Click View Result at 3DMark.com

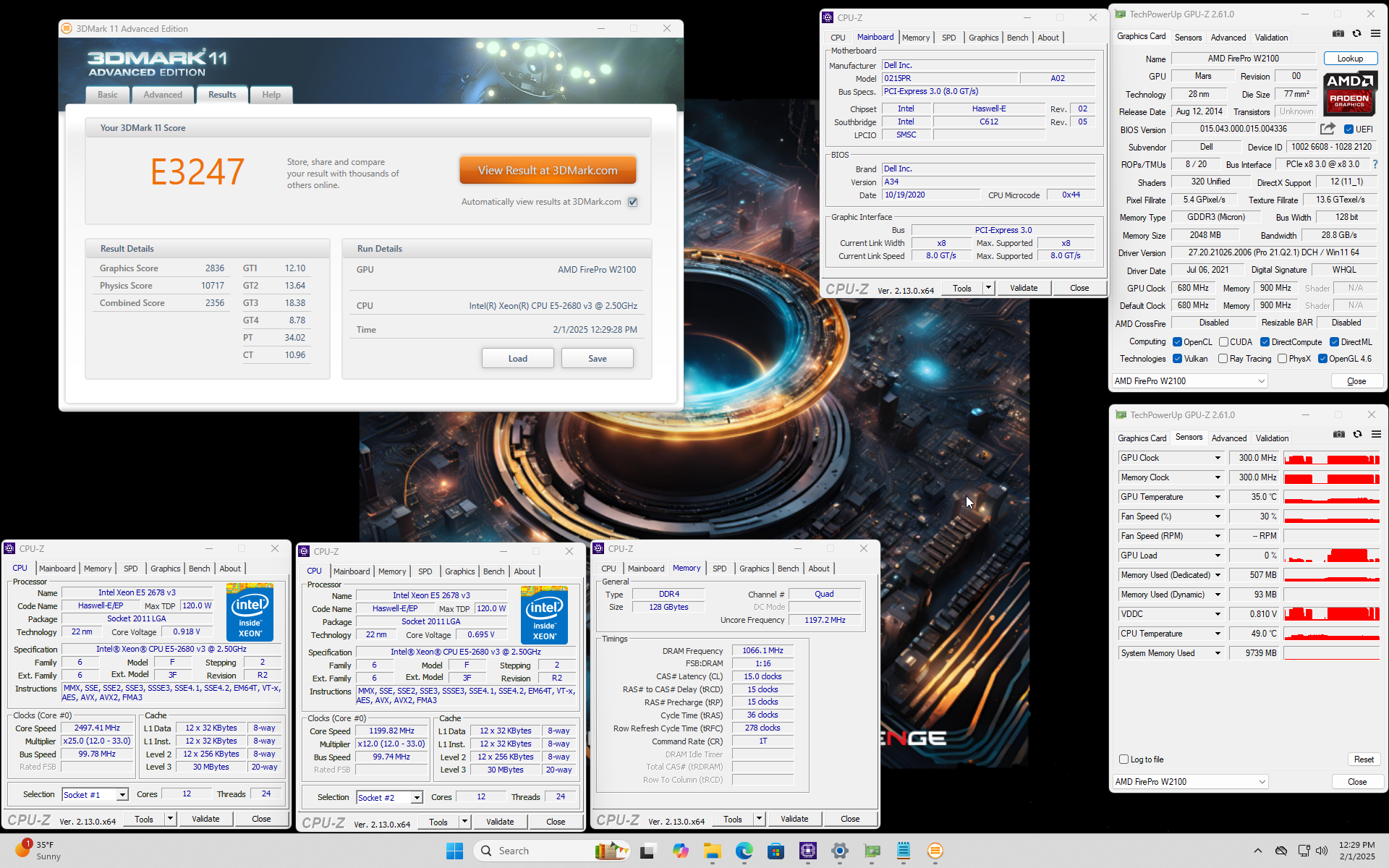548,171
